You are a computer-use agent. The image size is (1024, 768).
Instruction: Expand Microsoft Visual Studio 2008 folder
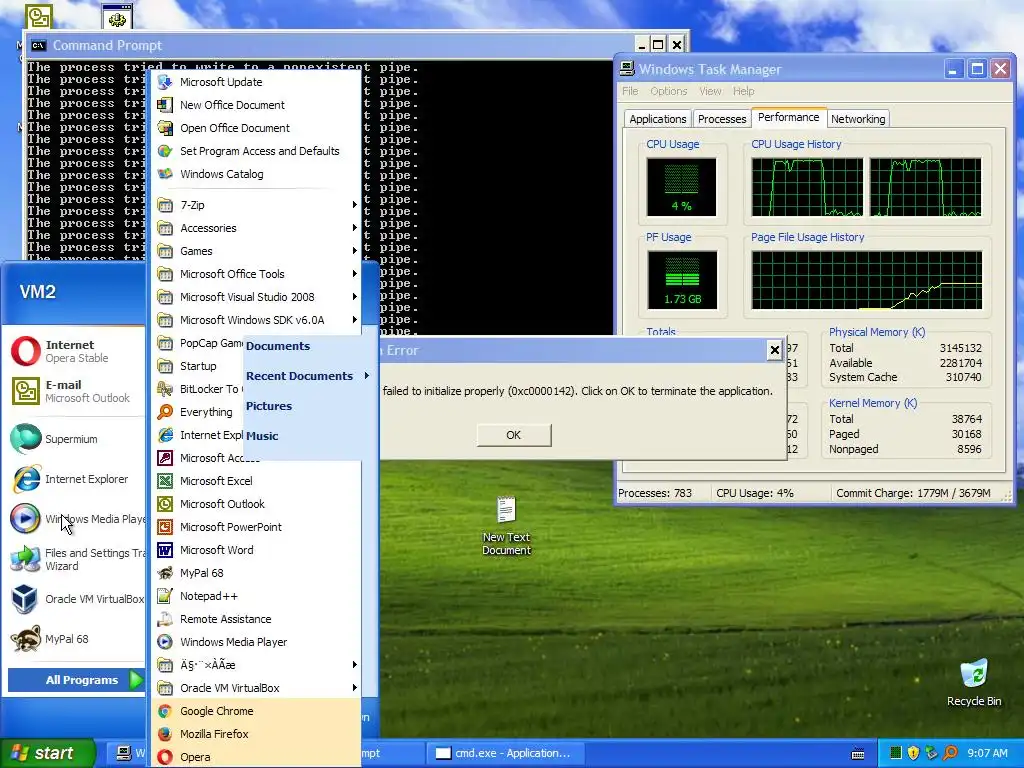256,296
